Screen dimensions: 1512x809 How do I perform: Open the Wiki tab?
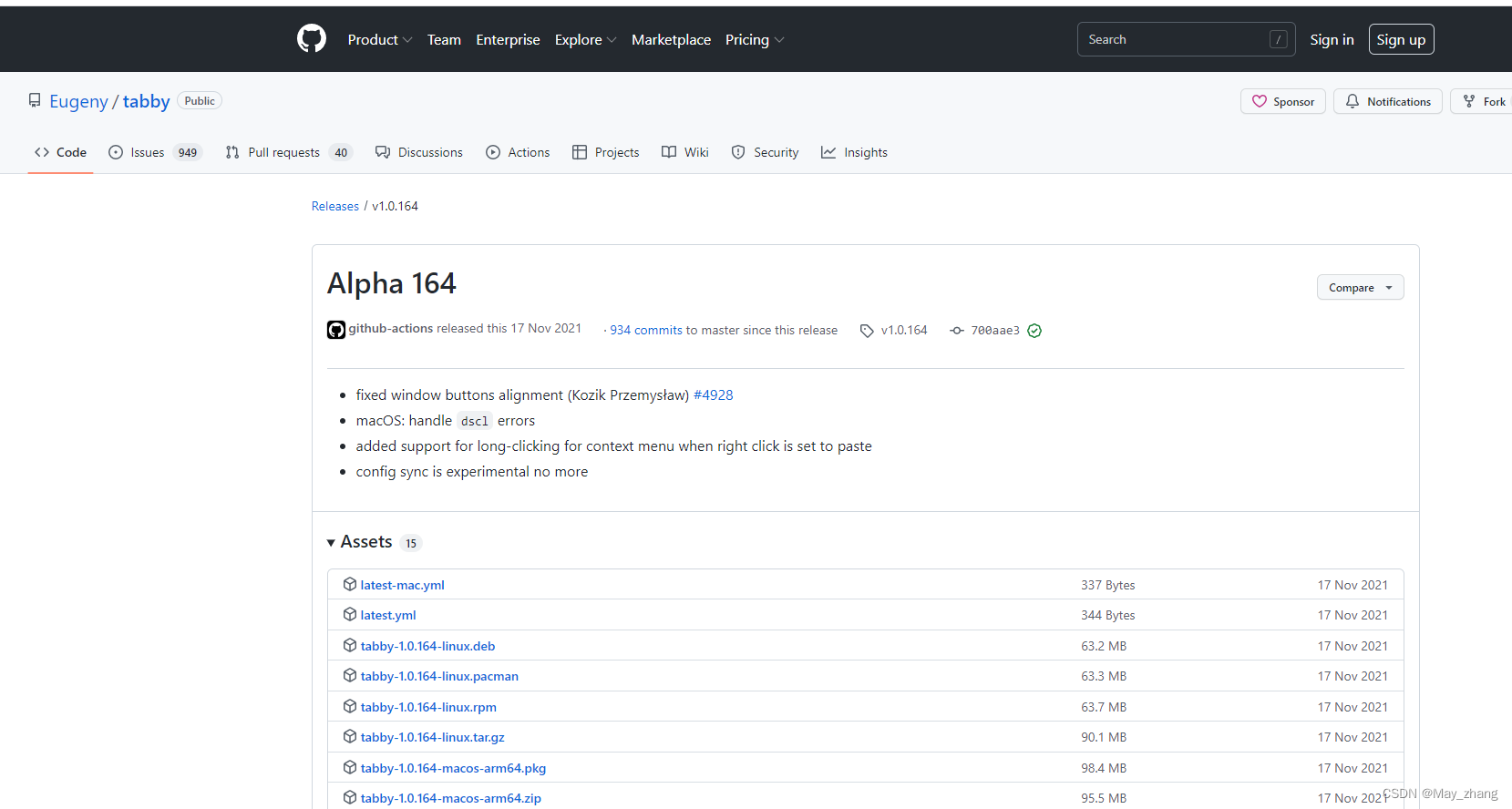point(685,152)
